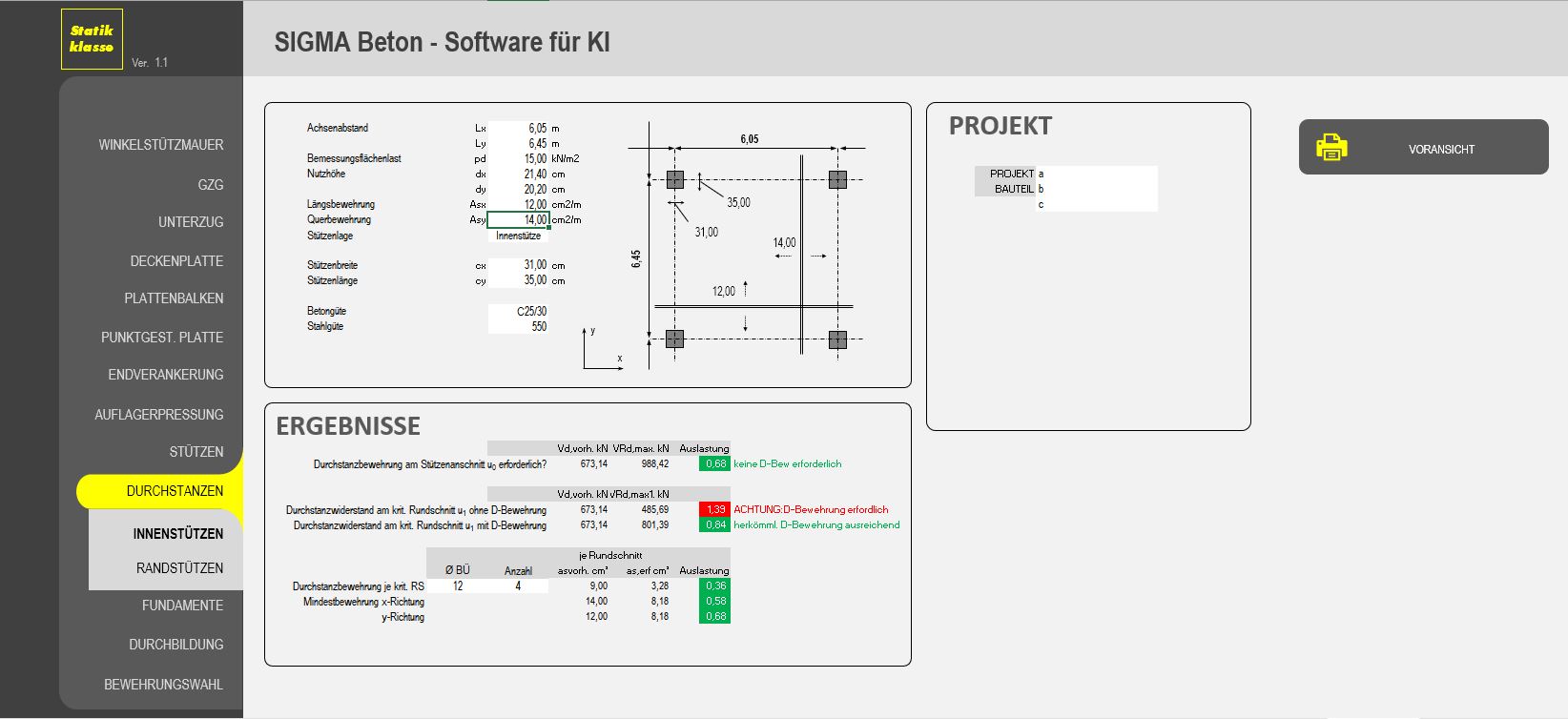Viewport: 1568px width, 719px height.
Task: Open the STÜTZEN module
Action: 196,452
